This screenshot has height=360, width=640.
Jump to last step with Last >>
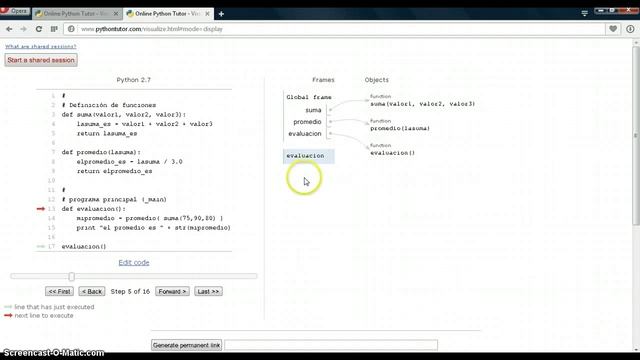click(209, 291)
